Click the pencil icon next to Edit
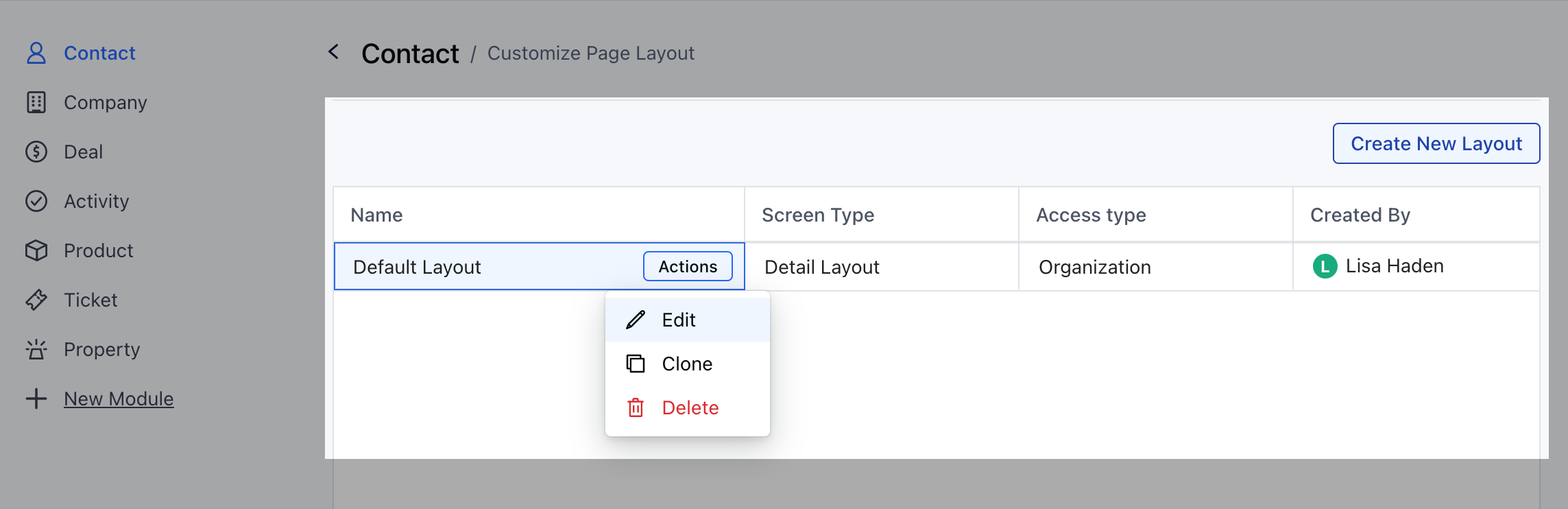Screen dimensions: 1568x509 (x=636, y=320)
